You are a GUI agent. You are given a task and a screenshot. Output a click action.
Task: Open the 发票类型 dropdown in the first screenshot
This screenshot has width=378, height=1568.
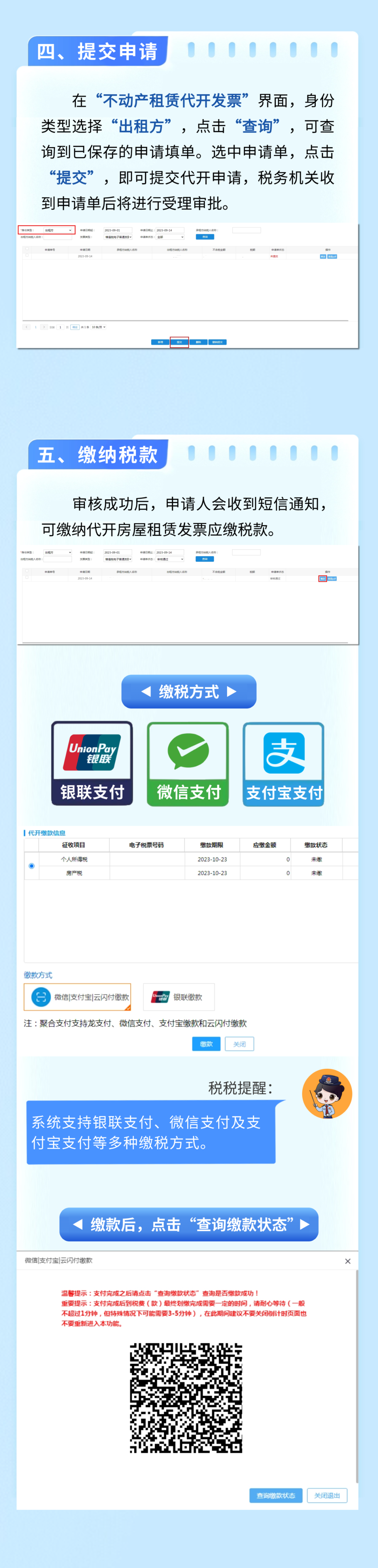click(x=118, y=237)
